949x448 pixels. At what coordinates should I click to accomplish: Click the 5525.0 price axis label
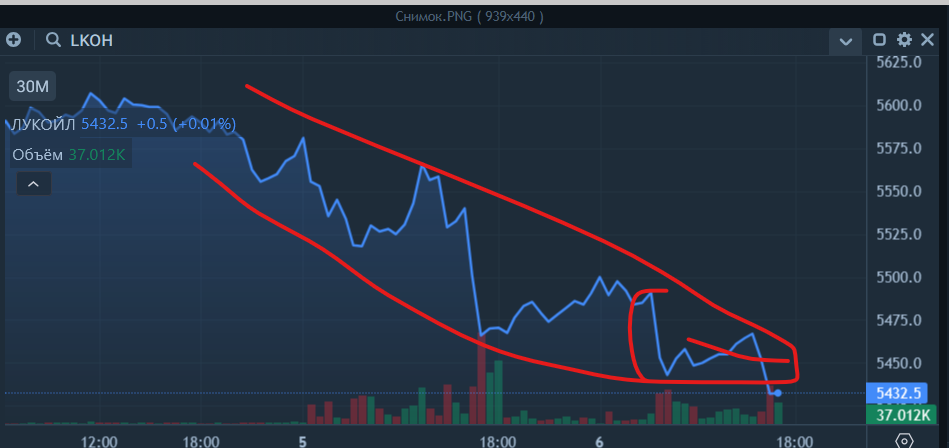click(x=899, y=234)
